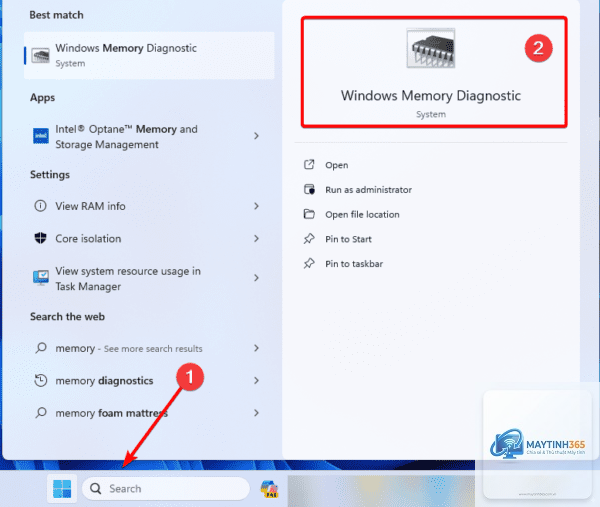The width and height of the screenshot is (600, 507).
Task: Select the memory foam mattress suggestion
Action: (x=112, y=413)
